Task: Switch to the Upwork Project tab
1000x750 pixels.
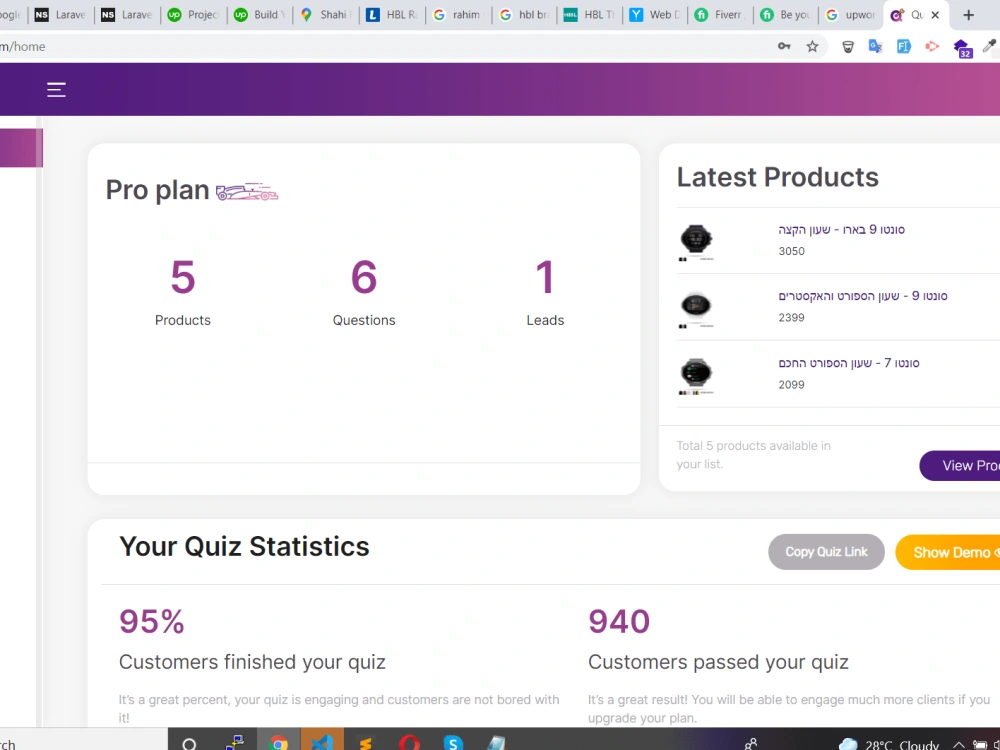Action: coord(193,15)
